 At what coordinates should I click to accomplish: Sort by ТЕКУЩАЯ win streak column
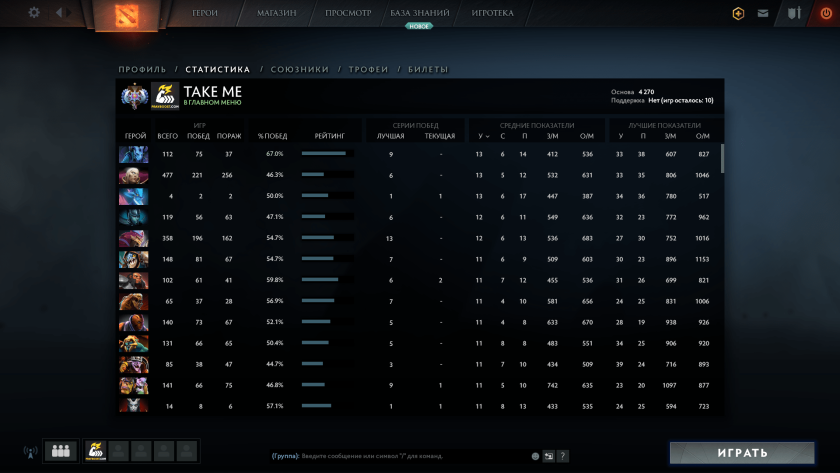(x=440, y=136)
